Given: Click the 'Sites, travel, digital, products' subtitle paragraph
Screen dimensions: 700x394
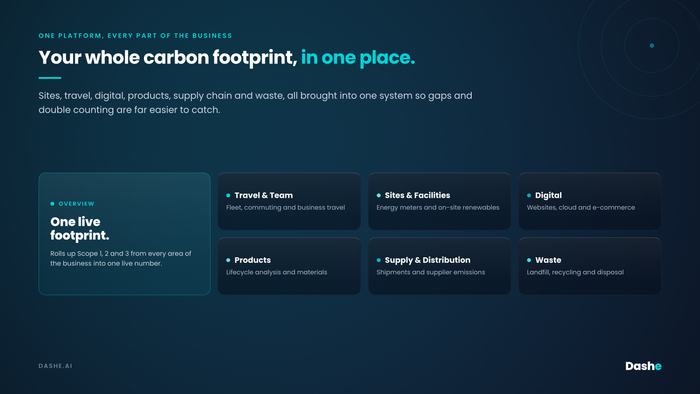Looking at the screenshot, I should tap(255, 103).
